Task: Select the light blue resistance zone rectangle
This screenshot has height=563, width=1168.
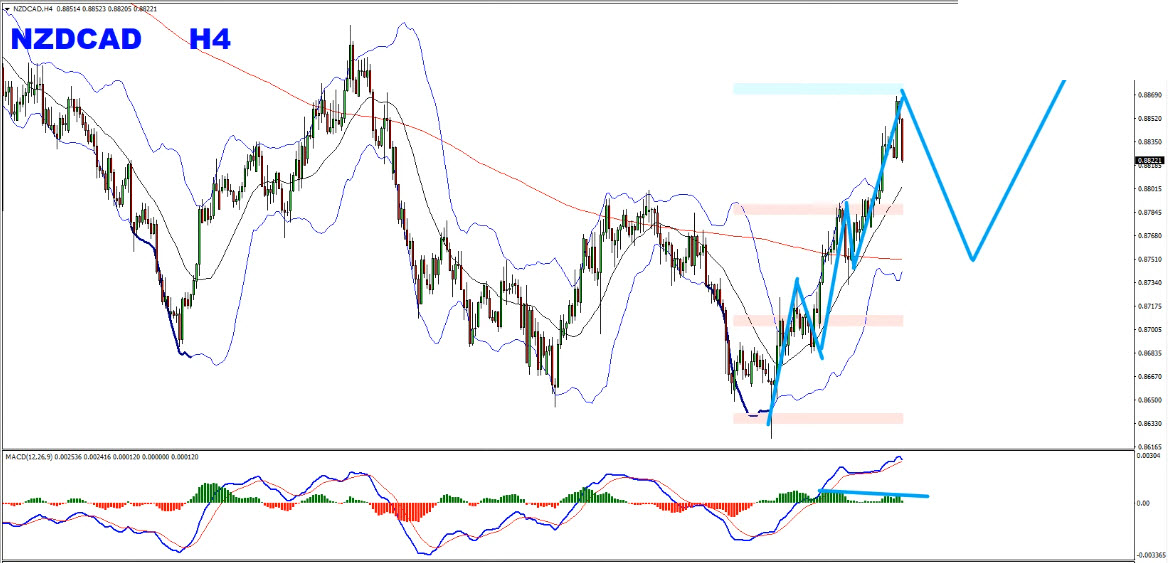Action: point(817,89)
